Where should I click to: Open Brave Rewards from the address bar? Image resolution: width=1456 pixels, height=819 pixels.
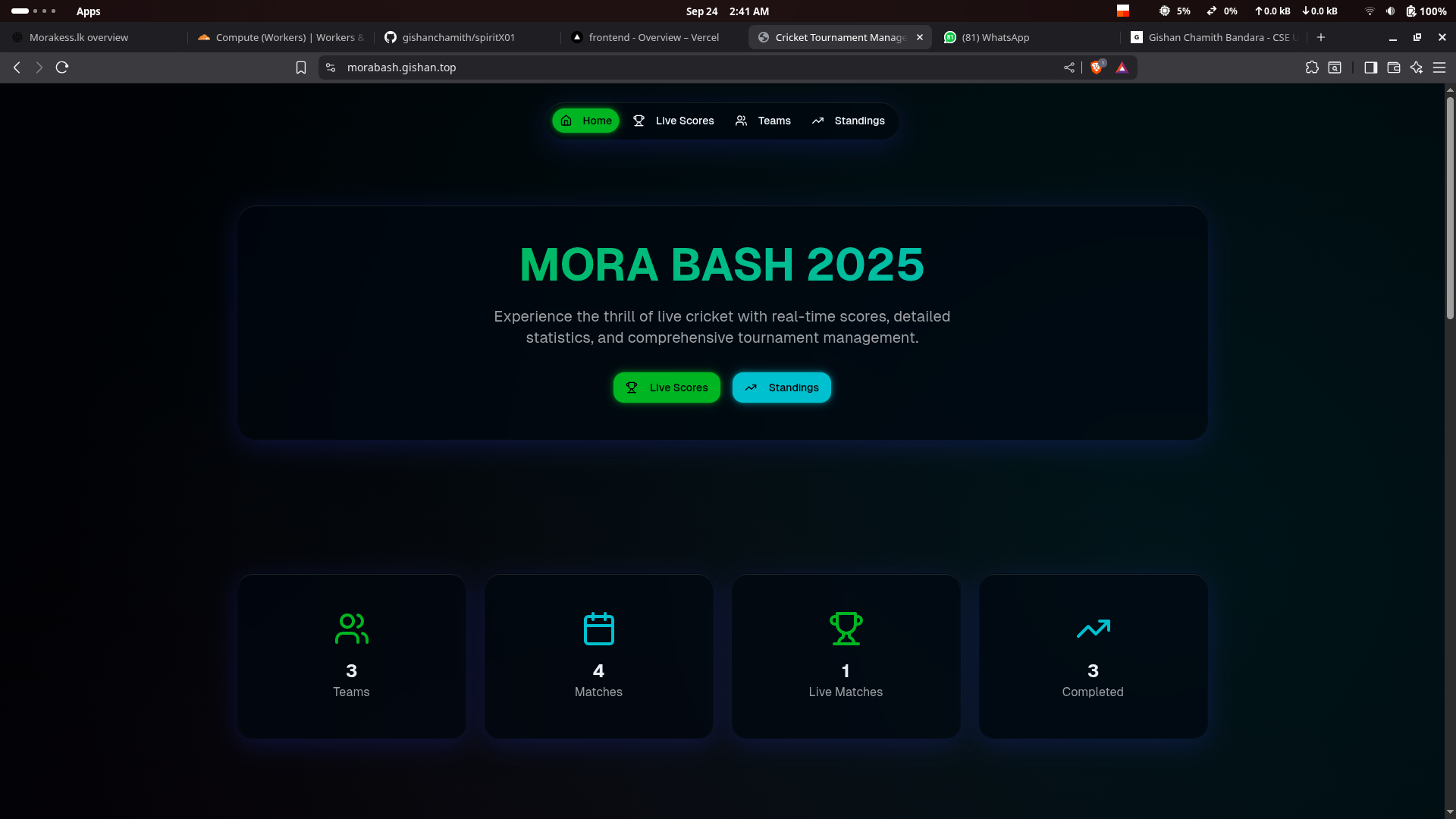[1122, 67]
